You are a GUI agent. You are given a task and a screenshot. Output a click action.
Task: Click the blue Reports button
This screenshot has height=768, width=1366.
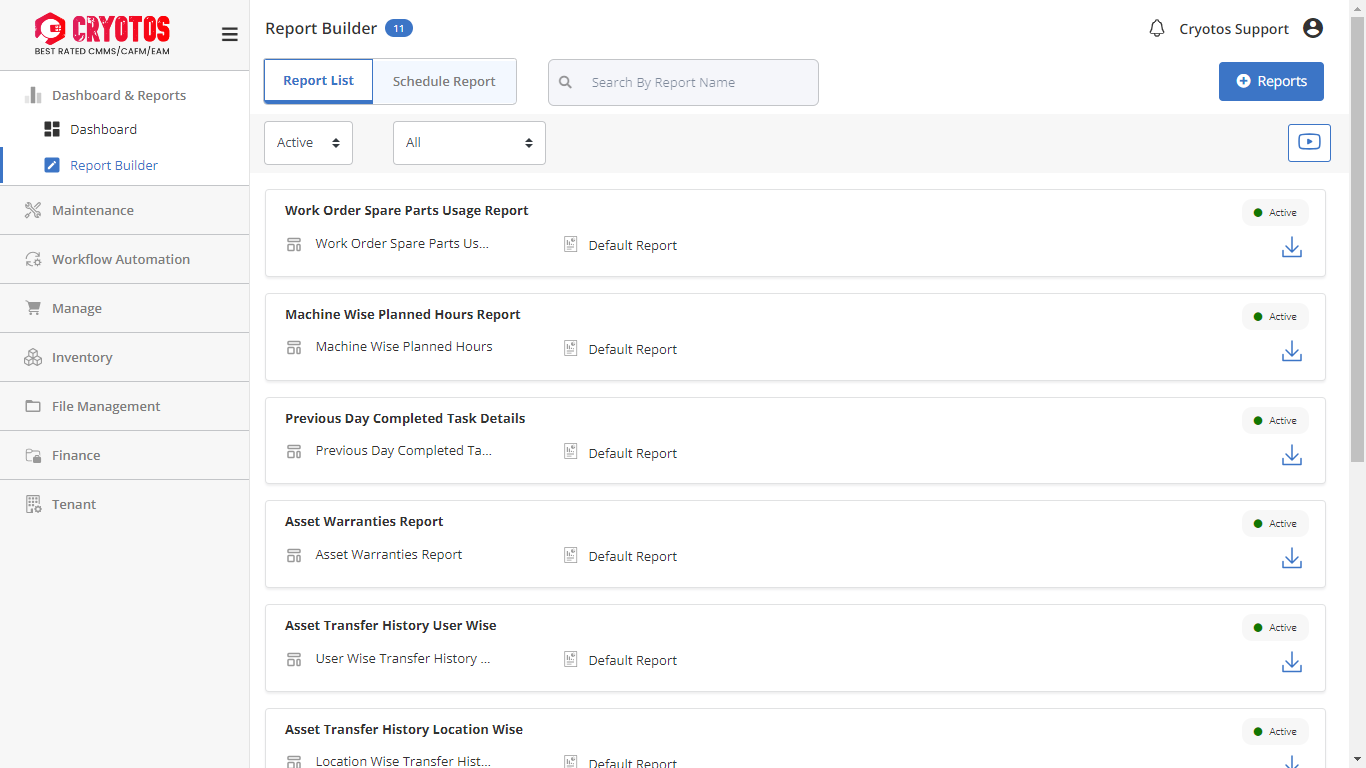pos(1270,82)
